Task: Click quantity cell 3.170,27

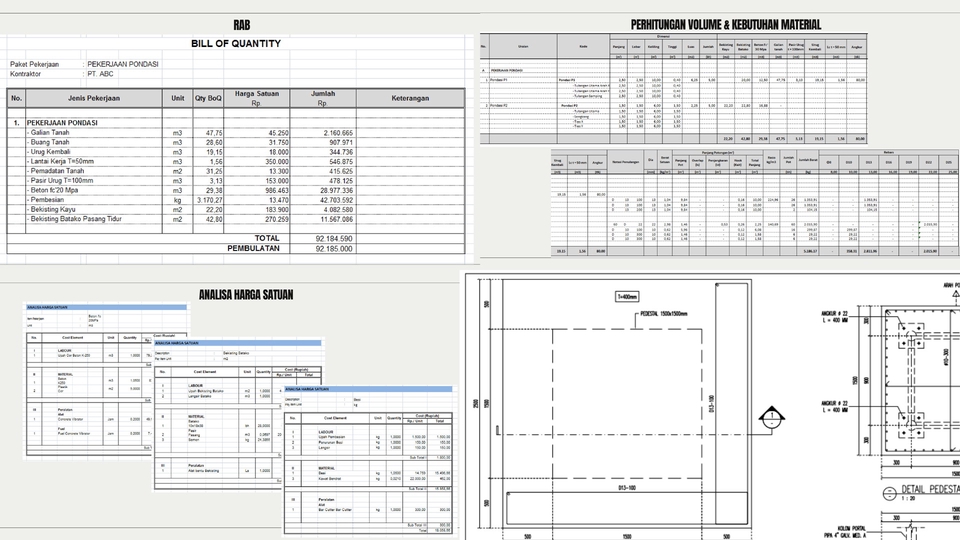Action: point(210,200)
